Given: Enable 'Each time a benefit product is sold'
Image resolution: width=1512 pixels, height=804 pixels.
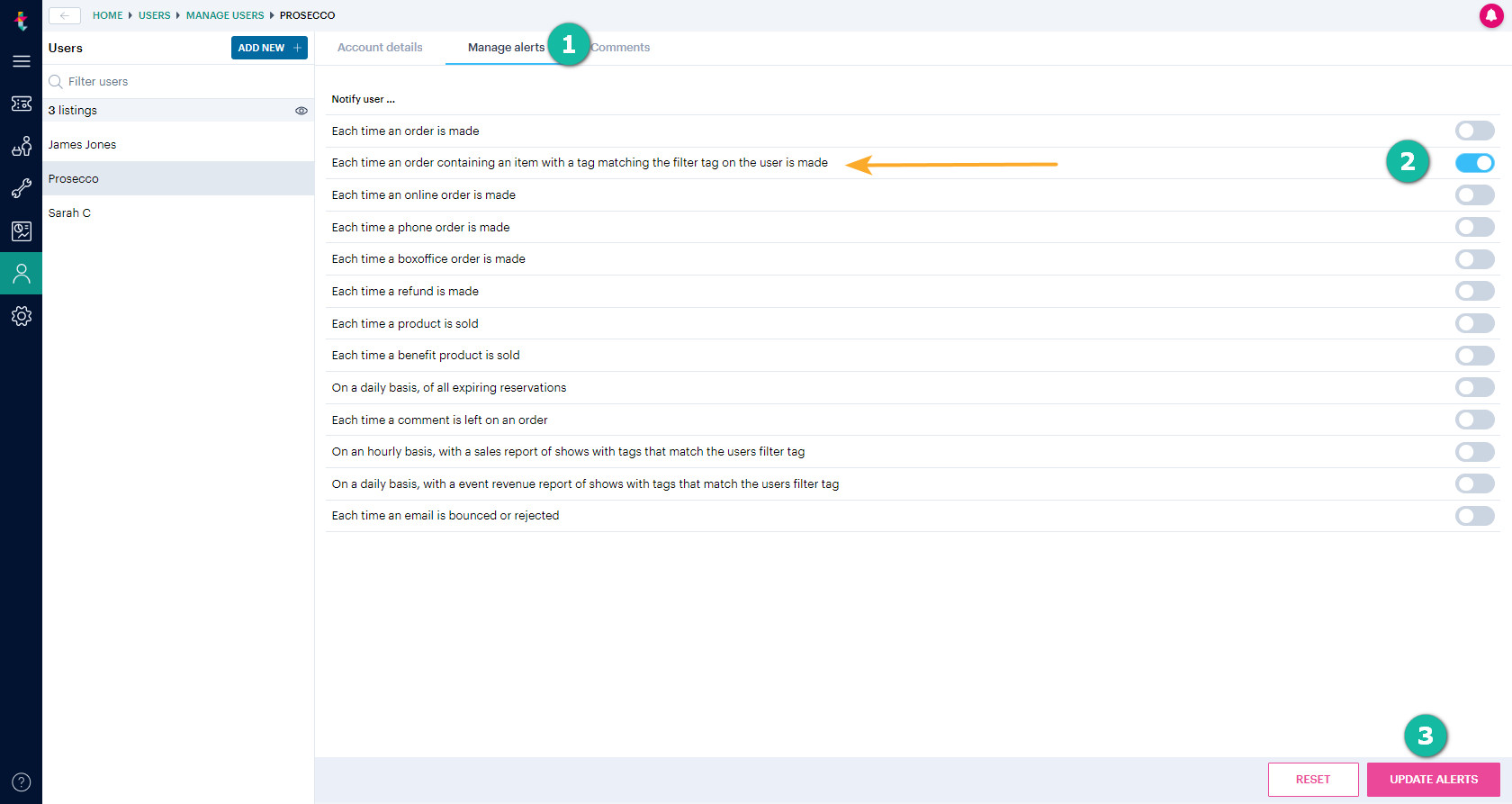Looking at the screenshot, I should pyautogui.click(x=1474, y=356).
